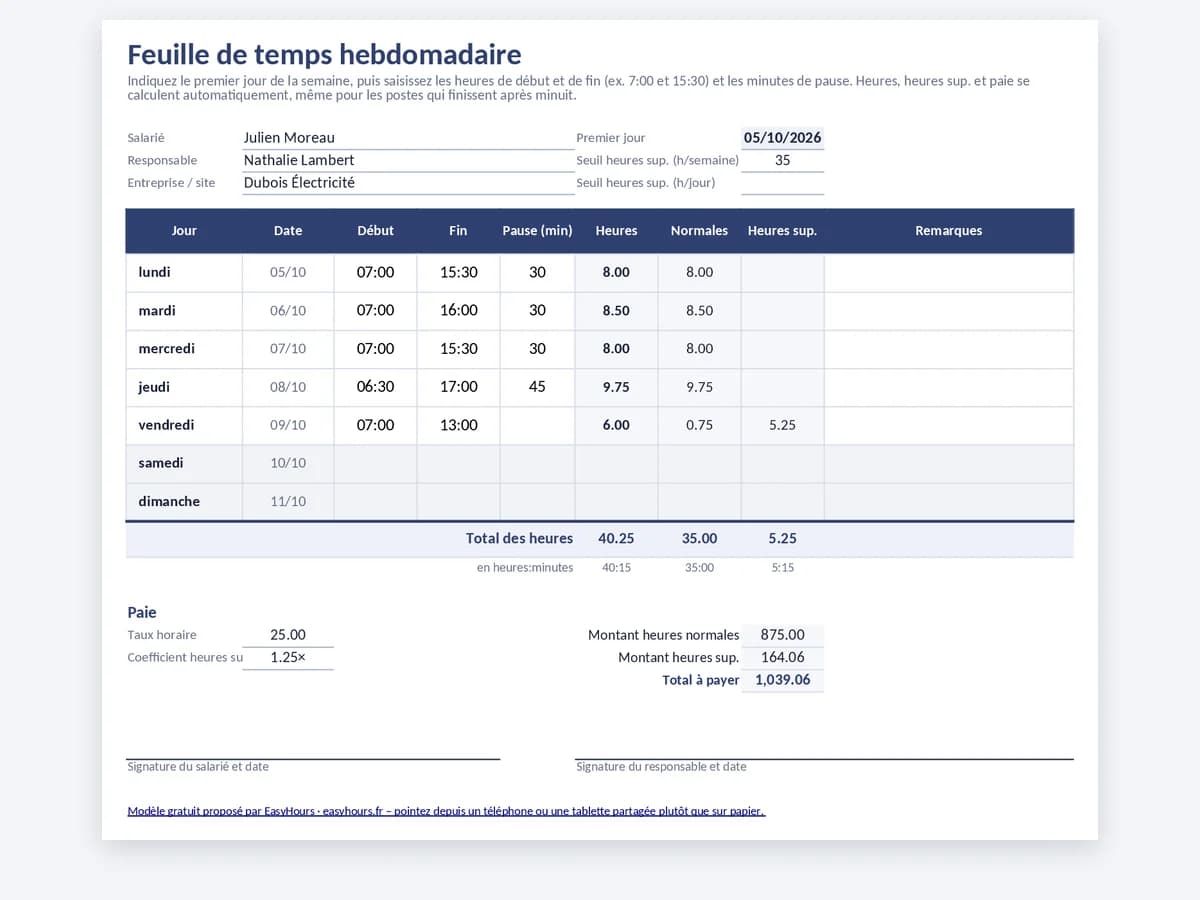Select the dimanche date 11/10
Viewport: 1200px width, 900px height.
pos(288,501)
